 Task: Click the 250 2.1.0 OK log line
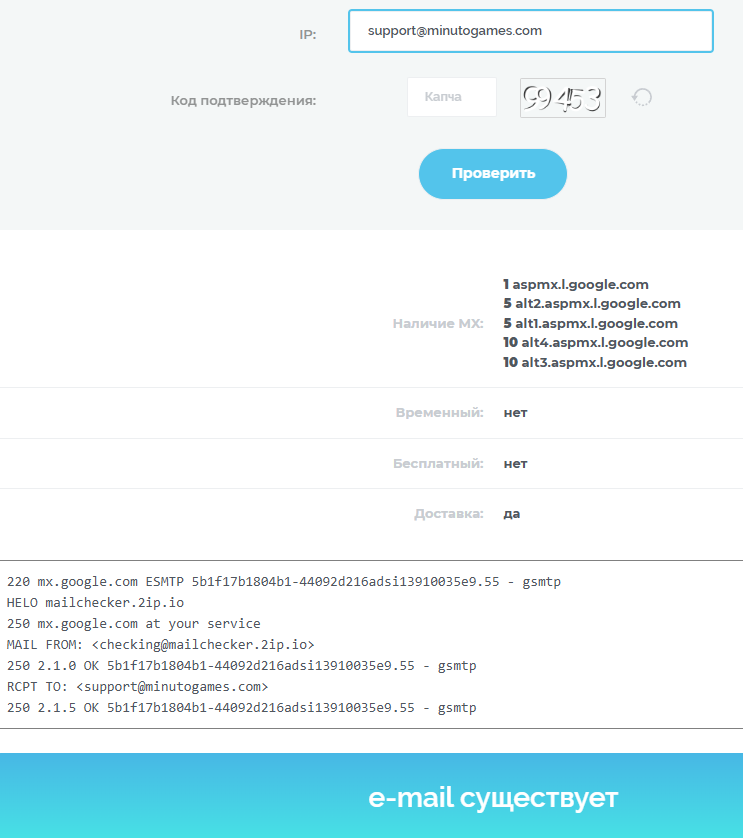(x=241, y=665)
